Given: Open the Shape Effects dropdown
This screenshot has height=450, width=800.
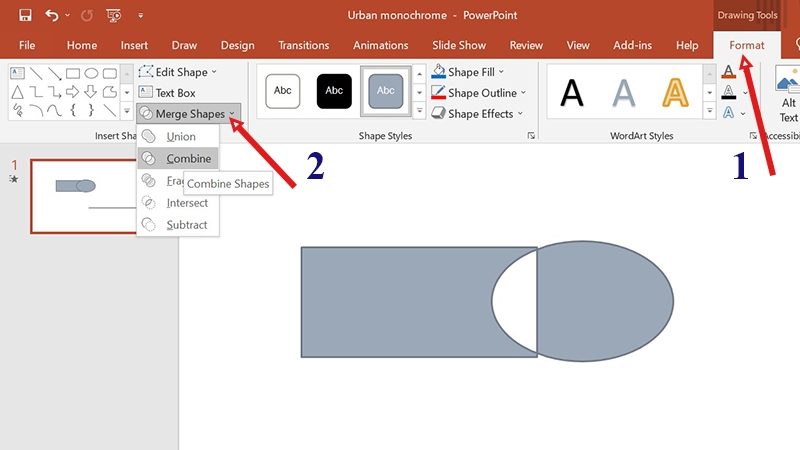Looking at the screenshot, I should [473, 114].
